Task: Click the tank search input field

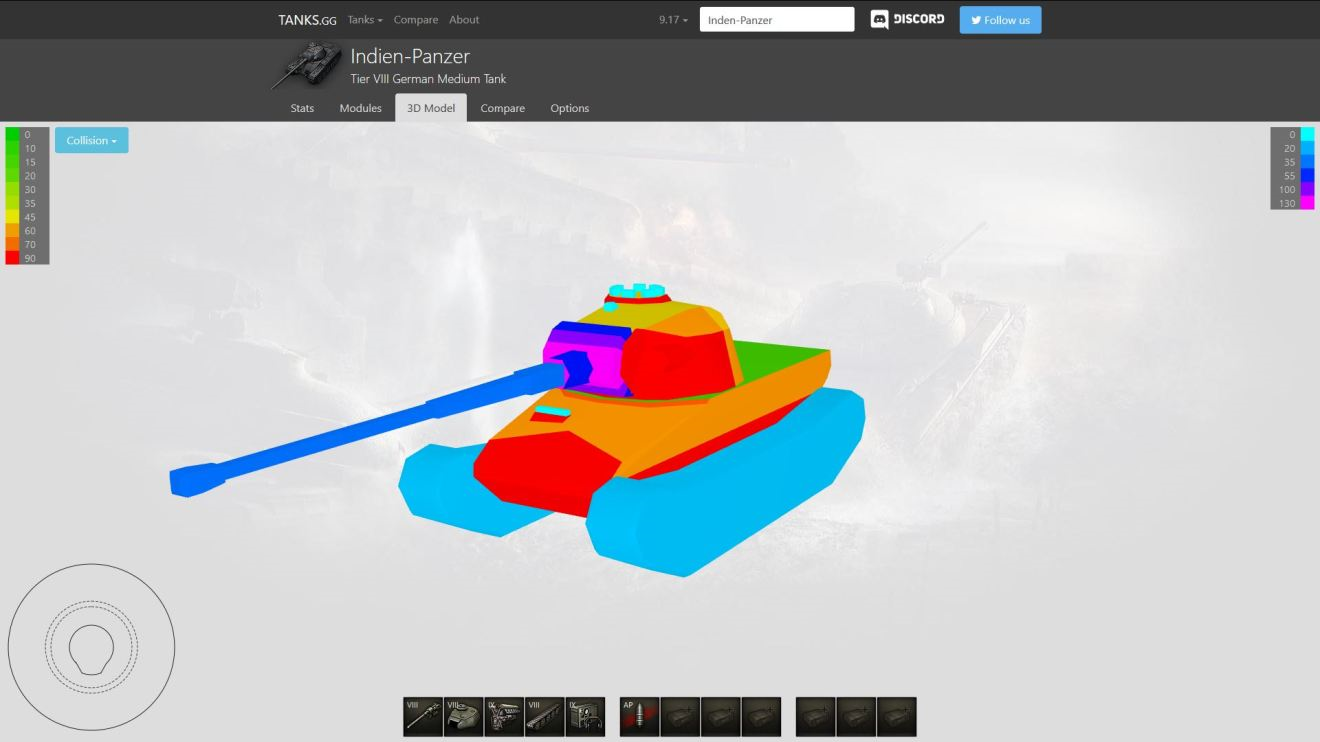Action: [x=777, y=20]
